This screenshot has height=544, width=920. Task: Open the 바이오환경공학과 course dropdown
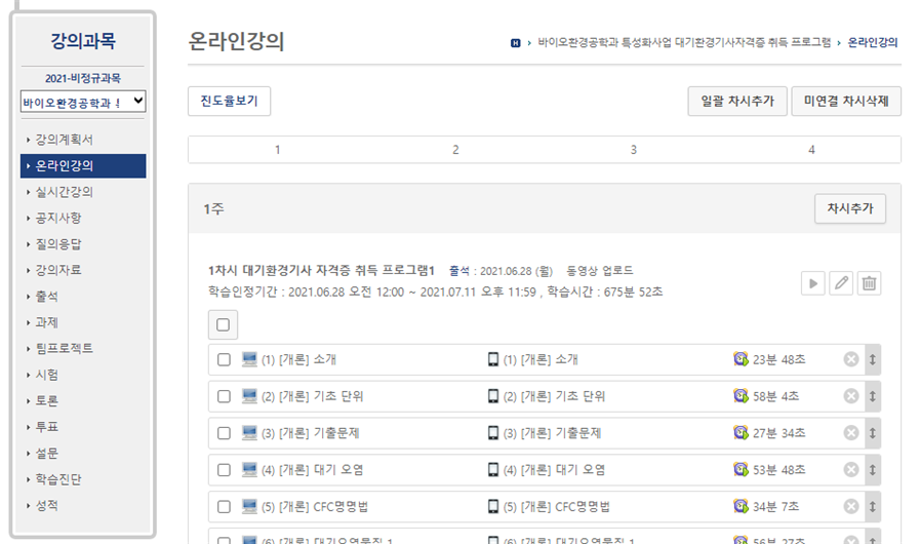point(84,101)
